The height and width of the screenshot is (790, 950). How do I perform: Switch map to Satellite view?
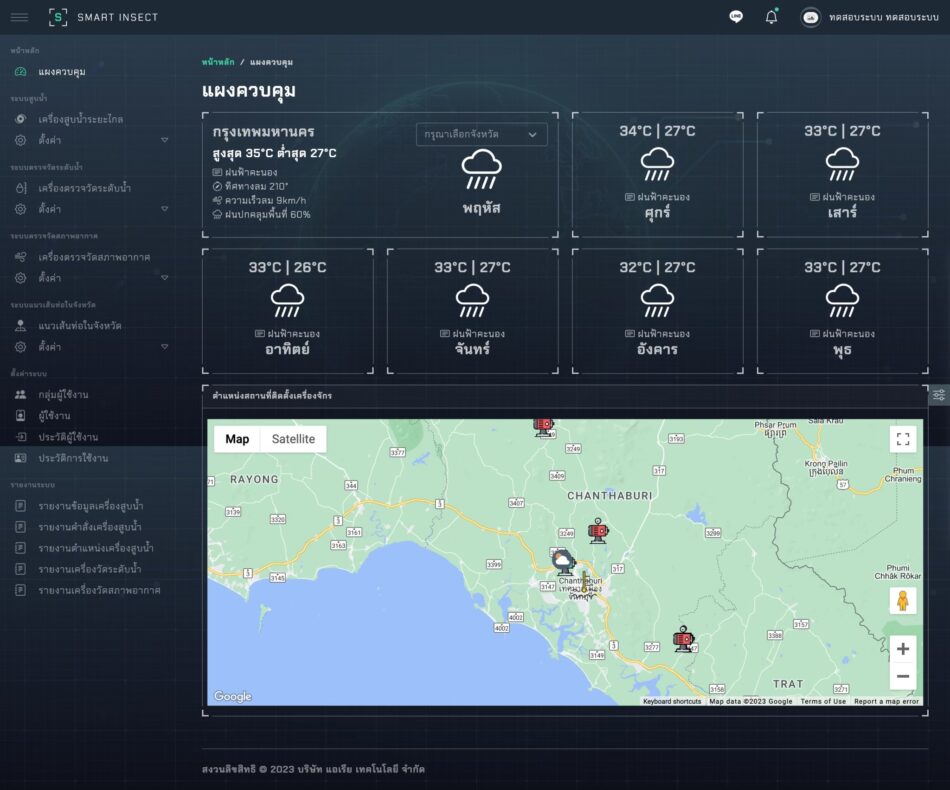pyautogui.click(x=293, y=439)
